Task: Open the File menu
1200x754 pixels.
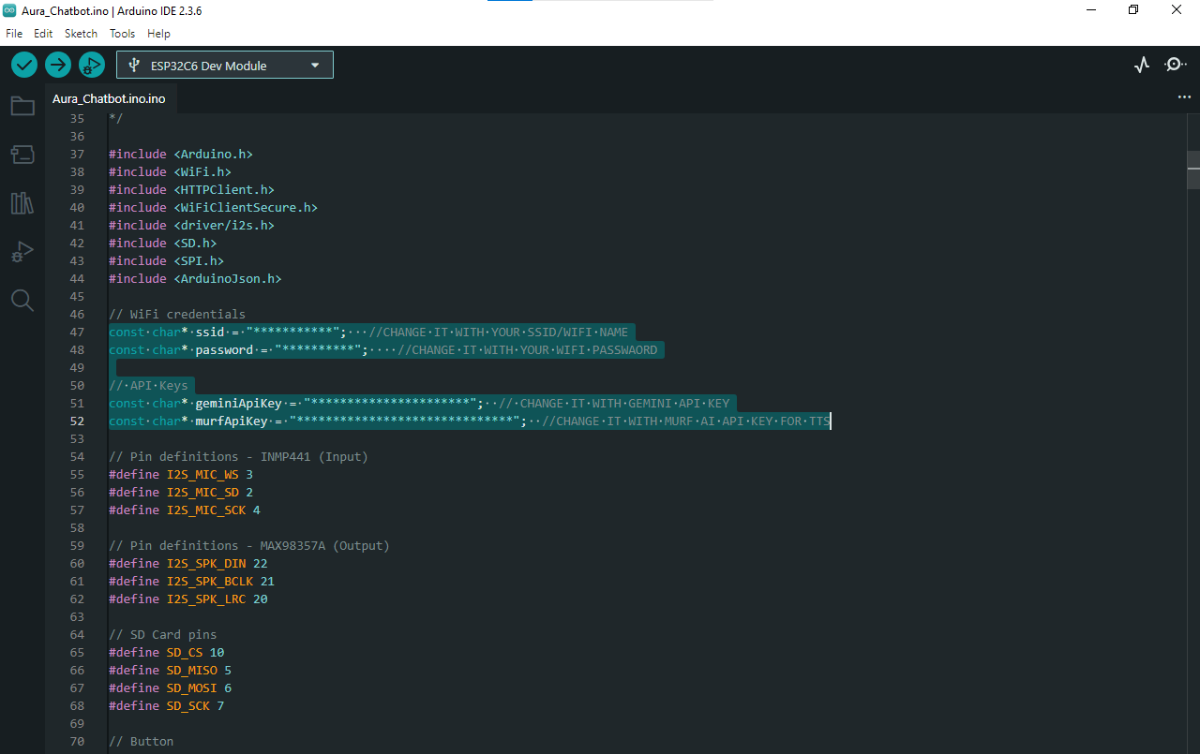Action: click(x=14, y=33)
